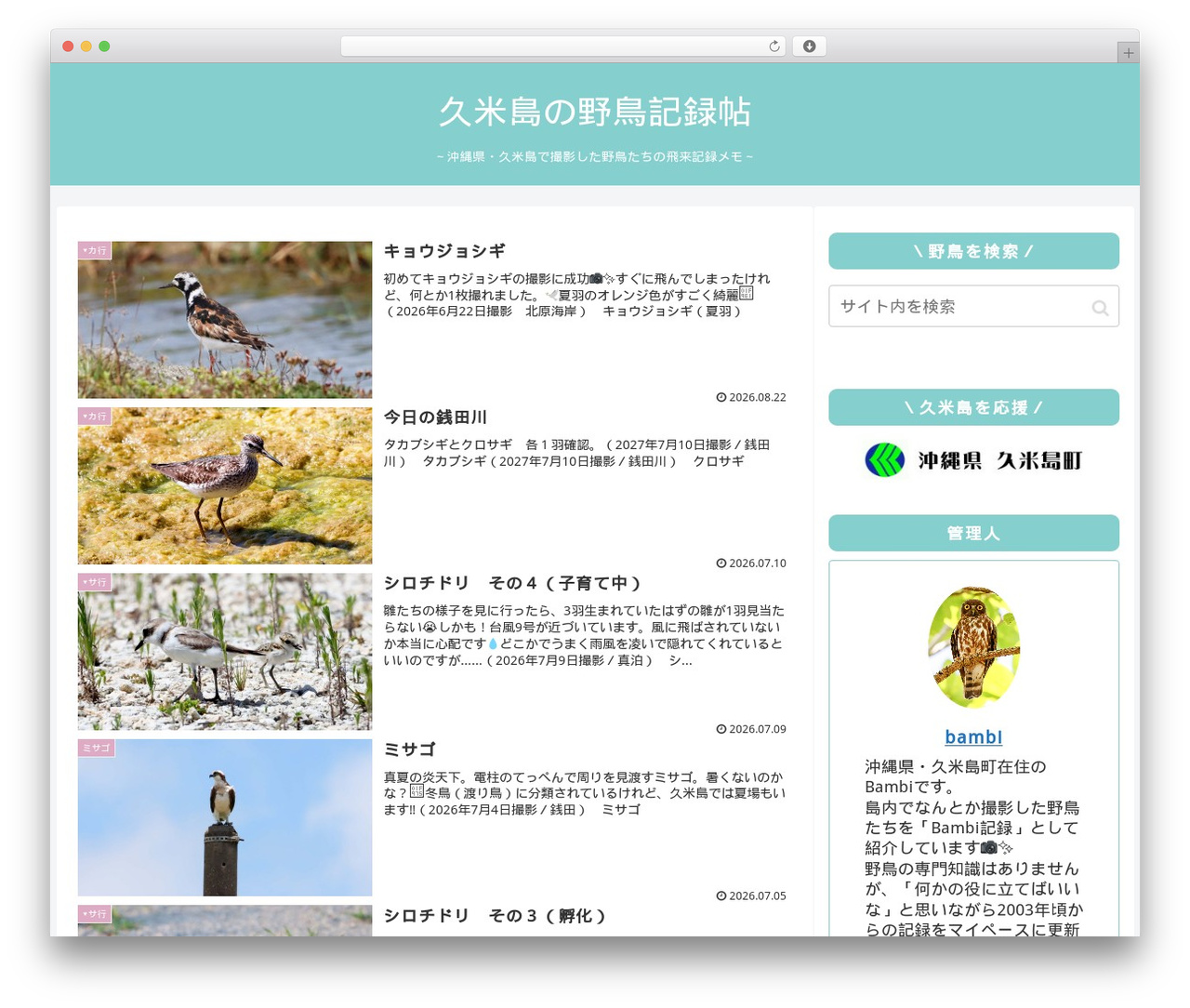Click the bambi author name link
The height and width of the screenshot is (1008, 1190).
tap(973, 736)
